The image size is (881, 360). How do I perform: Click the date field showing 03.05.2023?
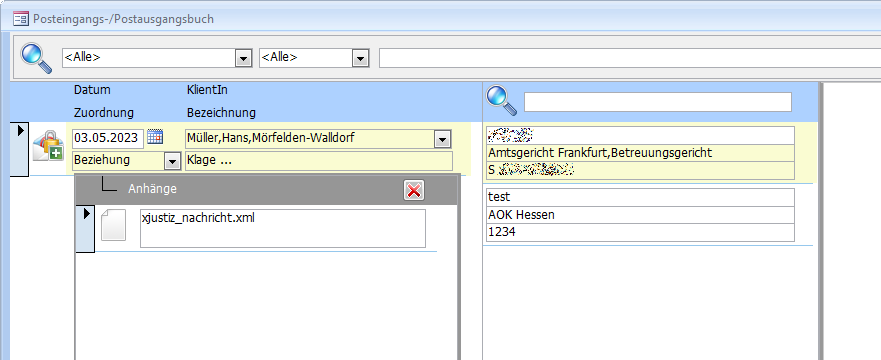[108, 138]
